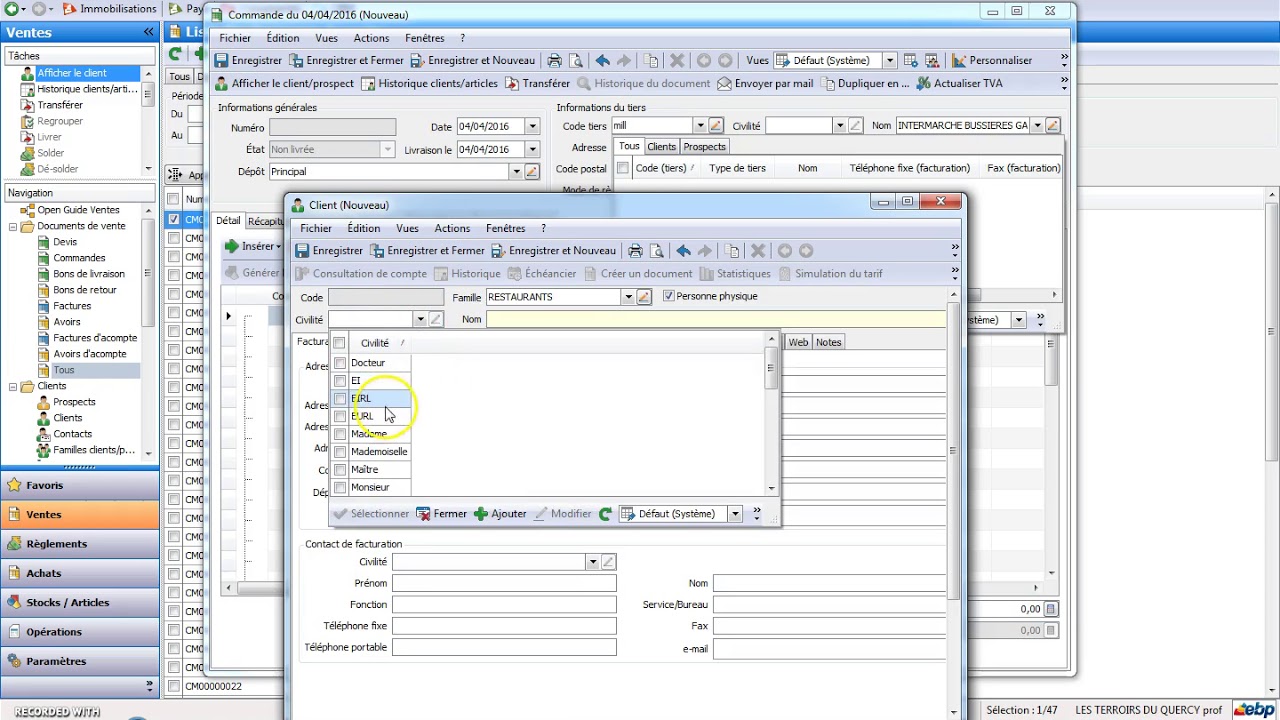Tick the checkbox next to Maître

[340, 470]
